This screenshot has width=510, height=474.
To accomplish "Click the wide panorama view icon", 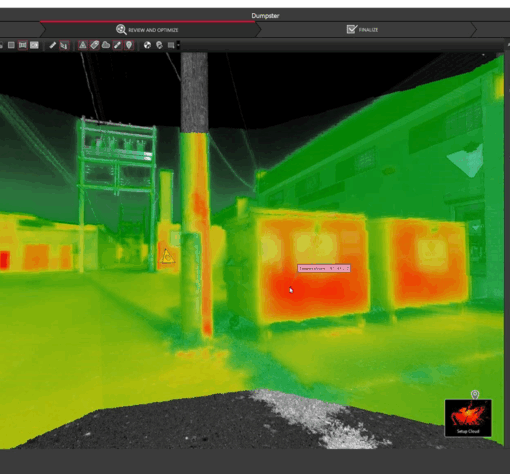I will click(x=34, y=45).
